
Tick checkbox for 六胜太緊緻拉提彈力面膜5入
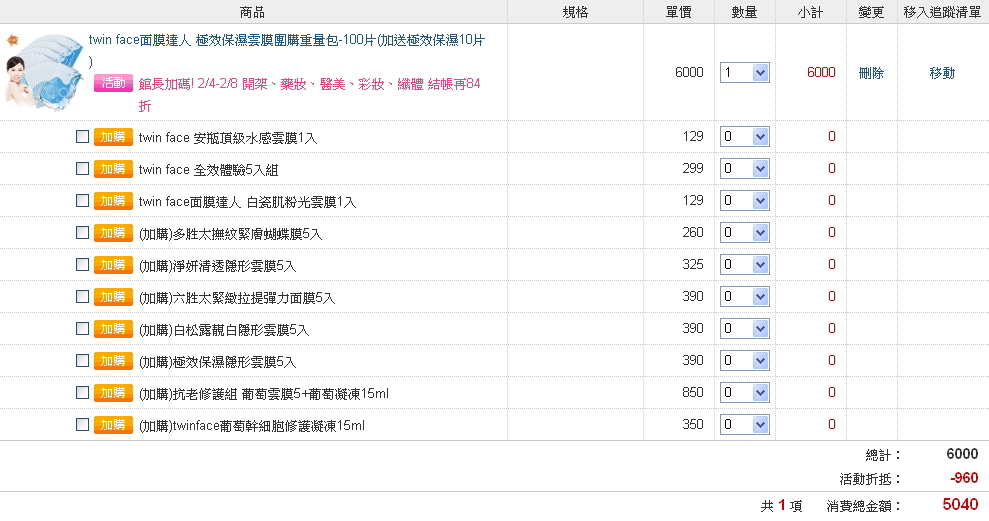click(82, 296)
